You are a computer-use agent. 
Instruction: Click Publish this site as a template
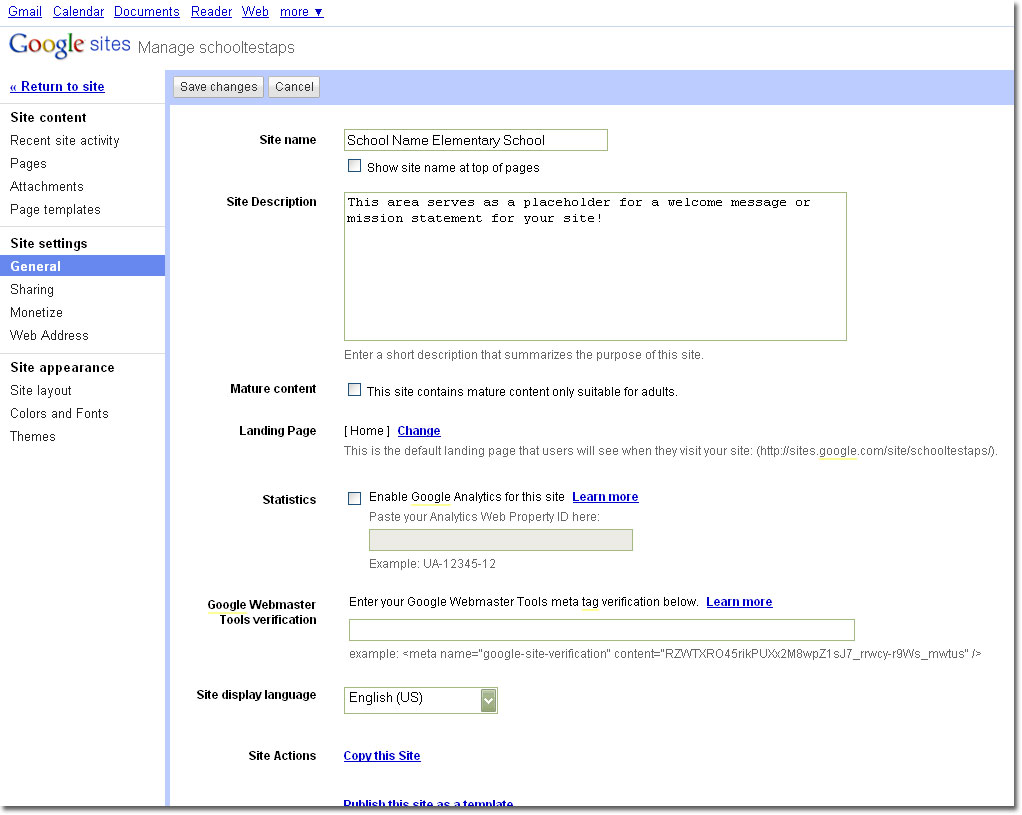[428, 804]
